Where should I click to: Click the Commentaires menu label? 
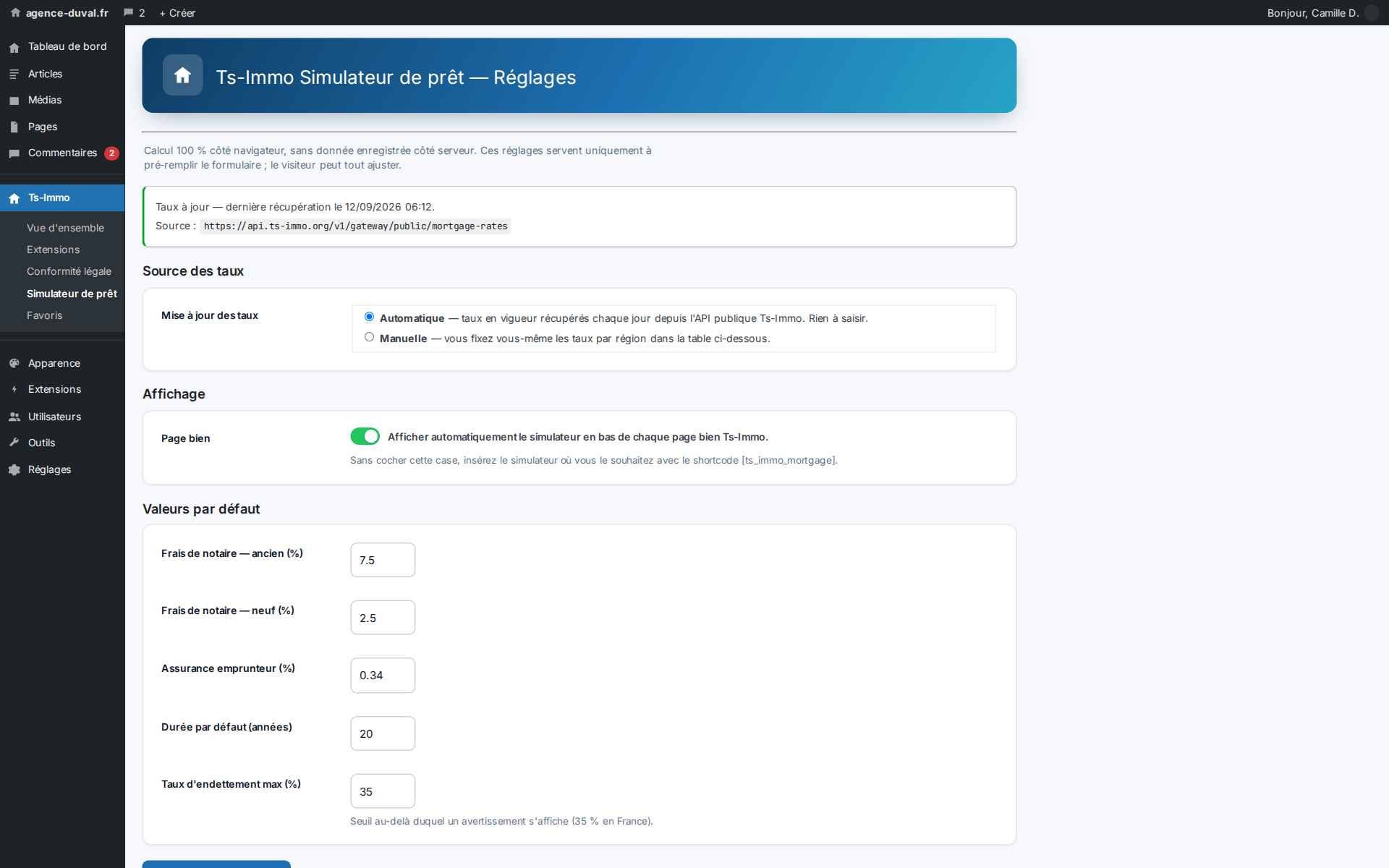62,153
